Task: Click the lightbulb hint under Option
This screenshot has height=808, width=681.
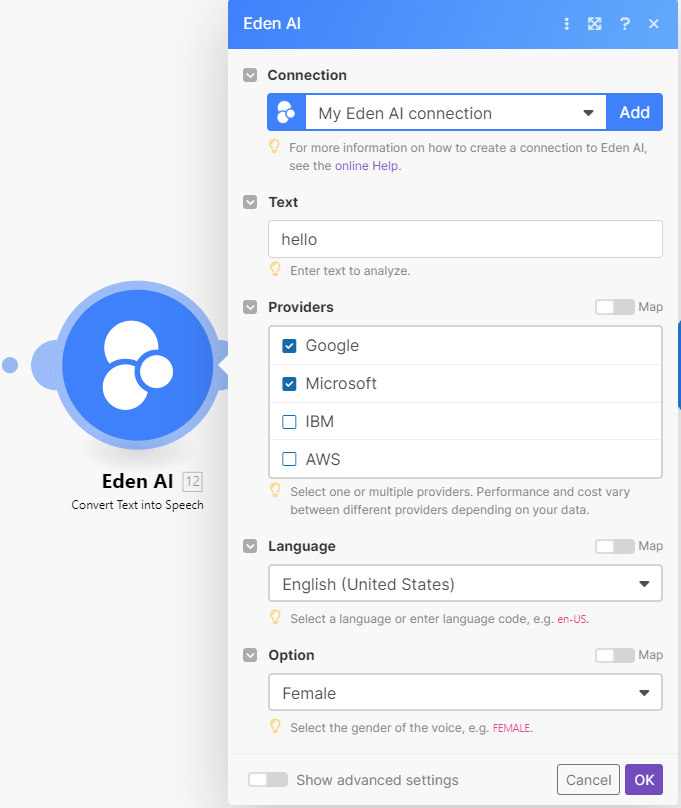Action: 276,727
